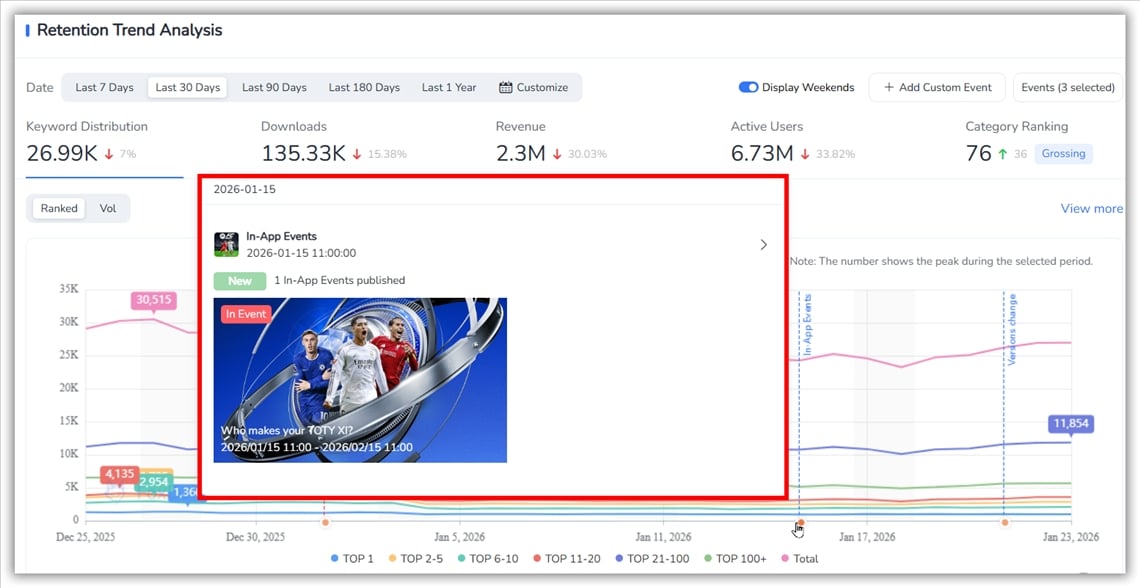Hide the Total series in legend

click(798, 559)
